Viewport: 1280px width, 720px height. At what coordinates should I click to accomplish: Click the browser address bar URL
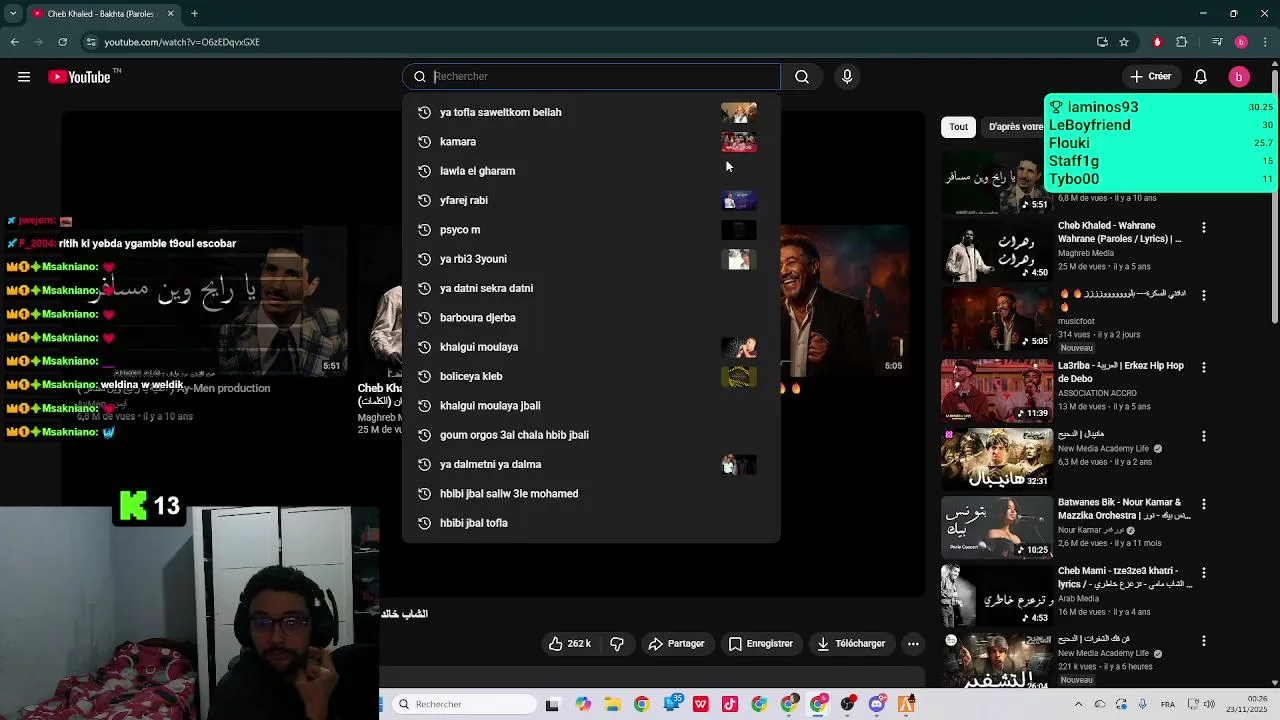(182, 42)
